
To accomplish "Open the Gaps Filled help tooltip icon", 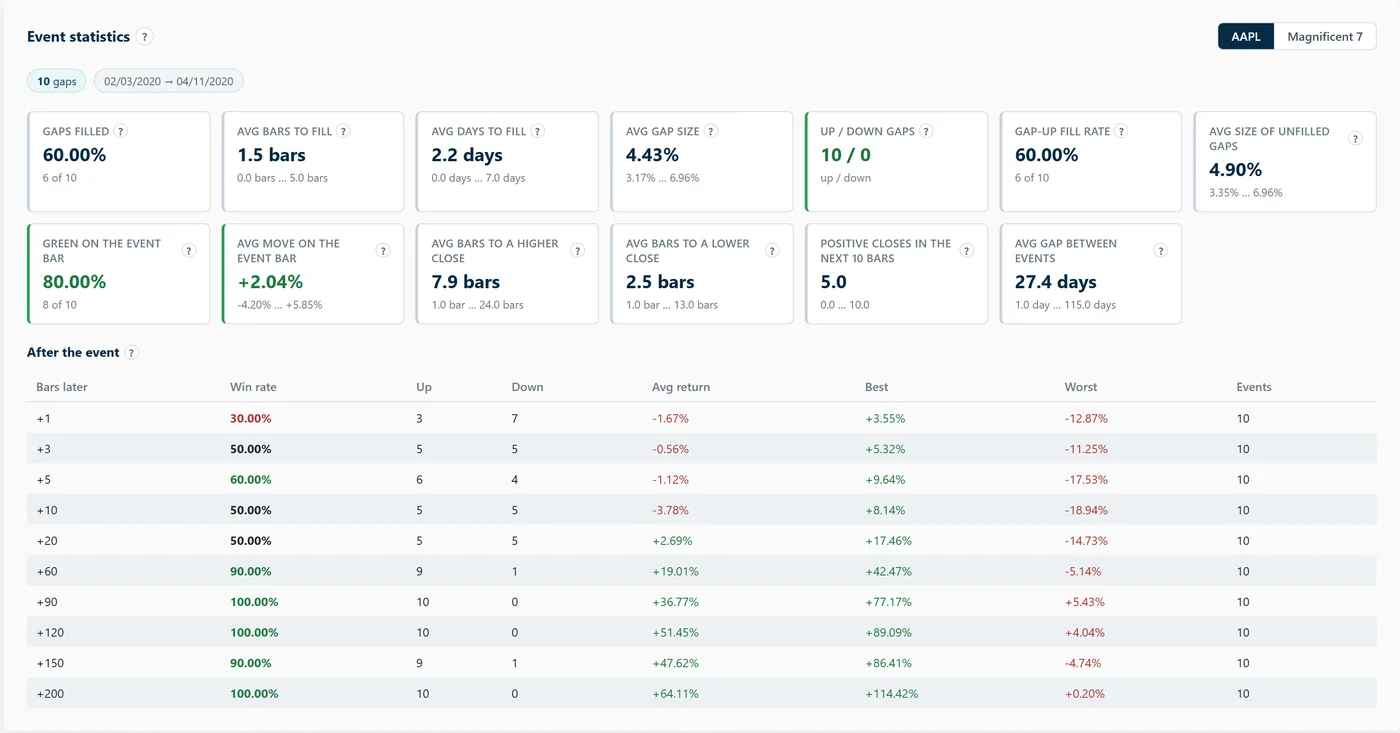I will click(121, 131).
